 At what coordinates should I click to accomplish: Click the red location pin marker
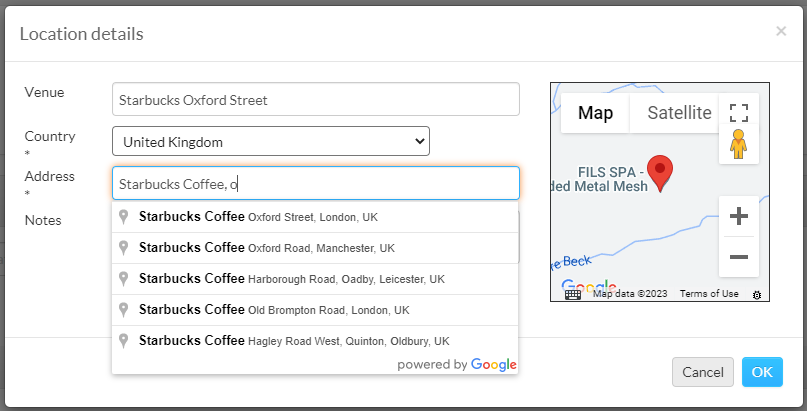coord(660,173)
